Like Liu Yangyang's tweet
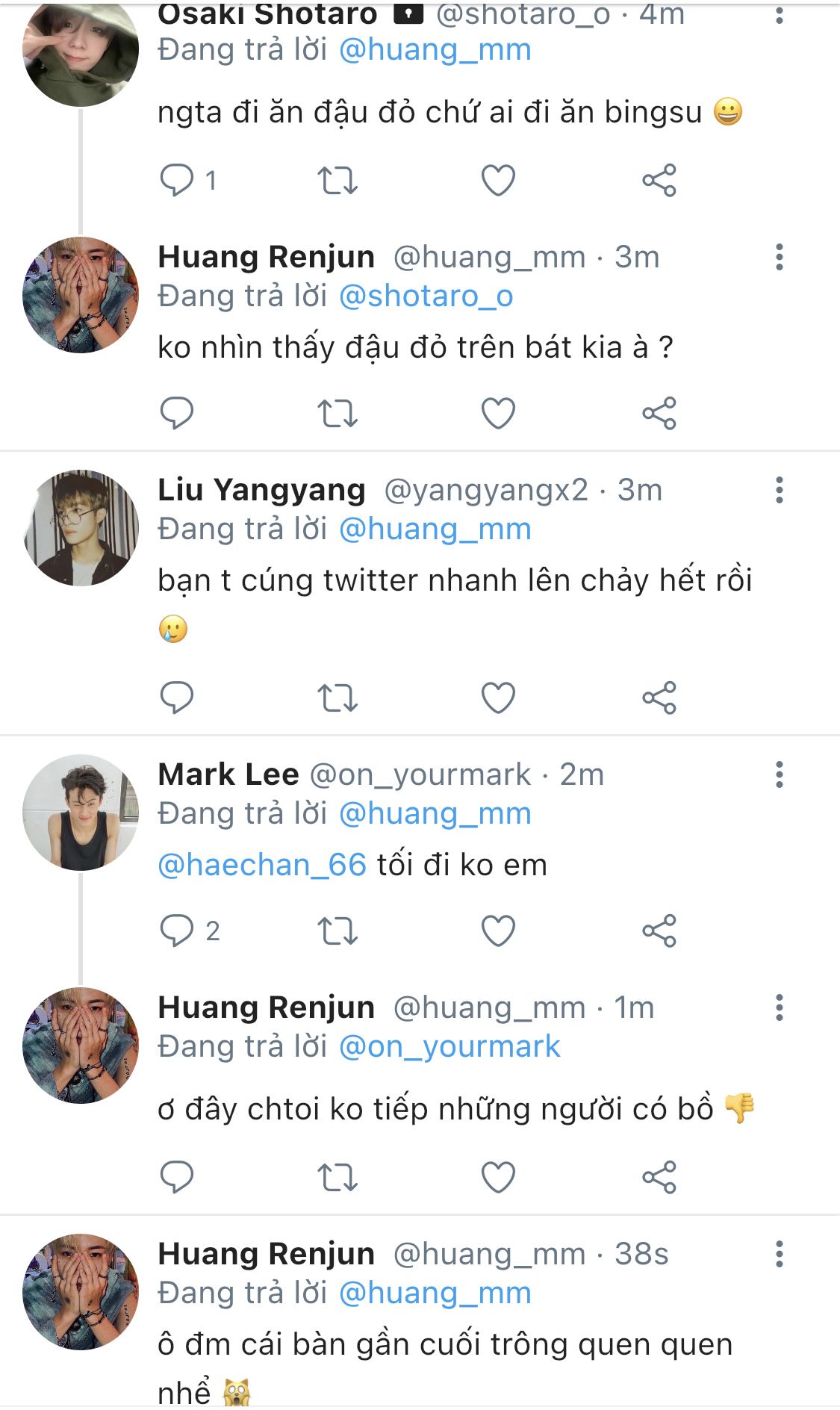Image resolution: width=840 pixels, height=1410 pixels. click(x=498, y=698)
